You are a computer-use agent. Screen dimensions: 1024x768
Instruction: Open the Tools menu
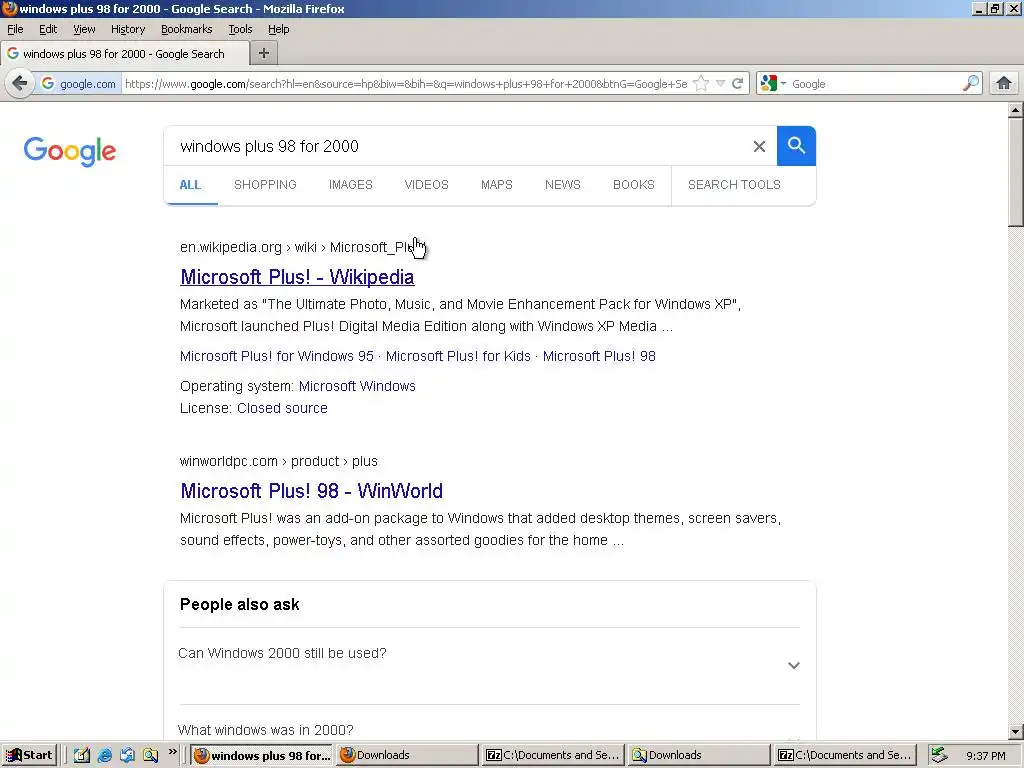click(240, 29)
